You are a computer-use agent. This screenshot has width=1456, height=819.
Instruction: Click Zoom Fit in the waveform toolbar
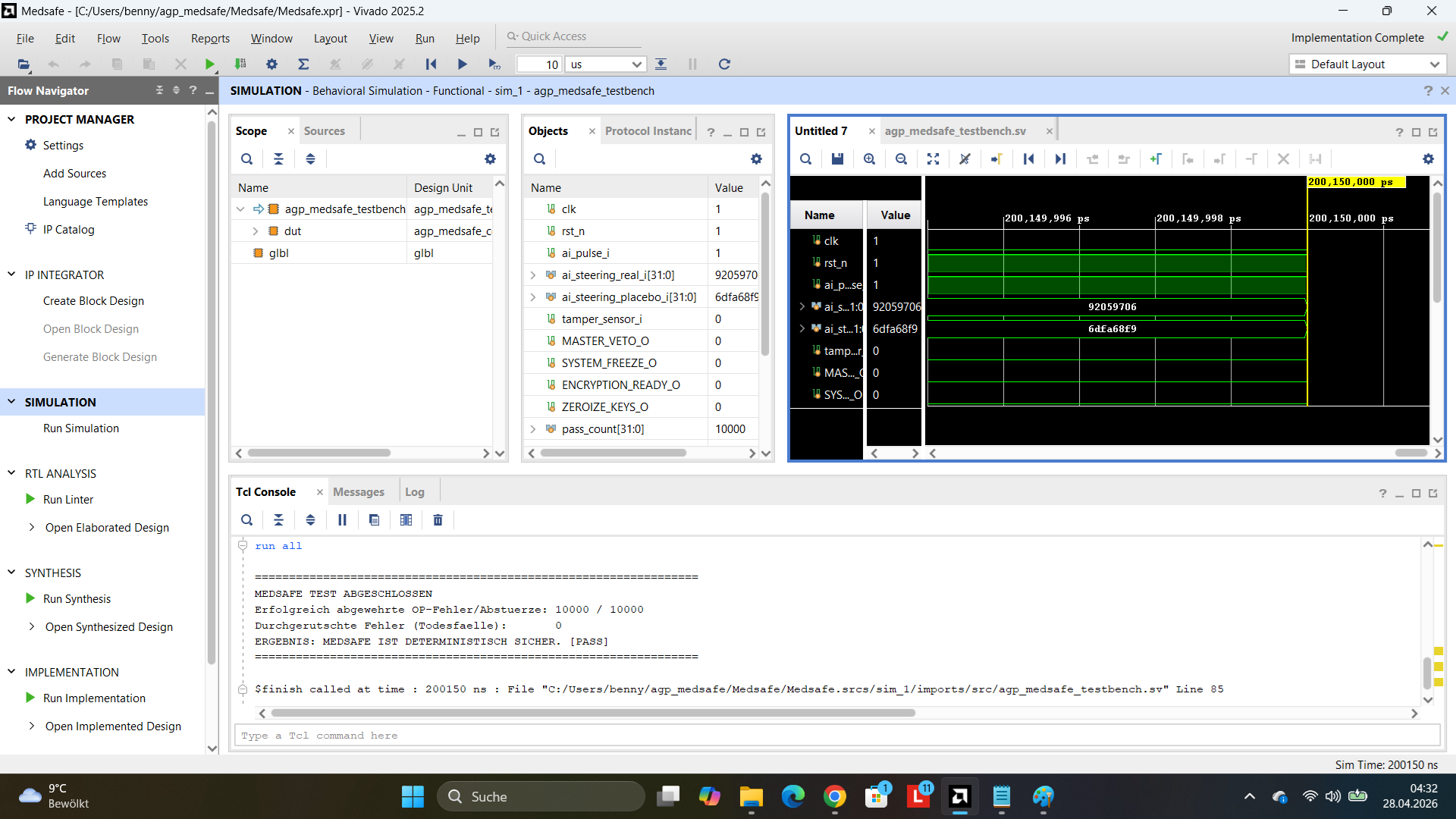(933, 159)
